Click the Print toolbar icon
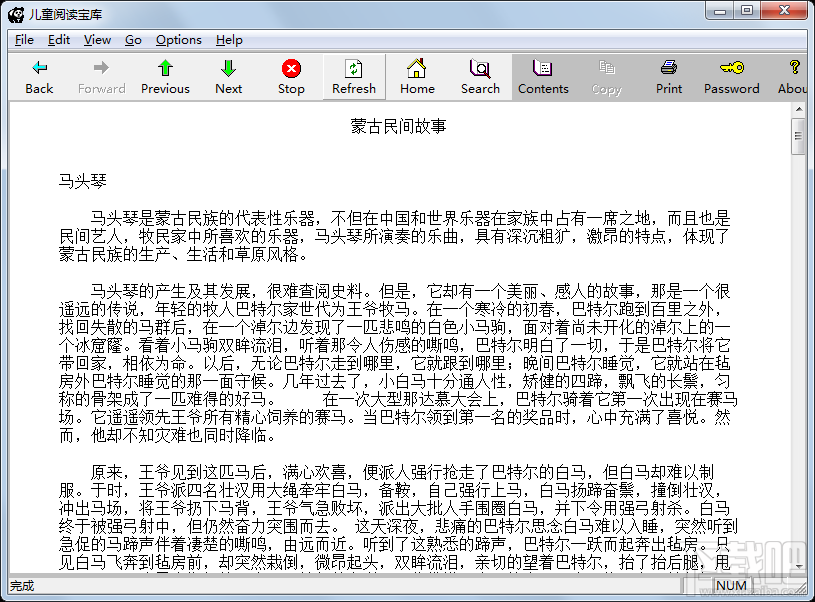 pos(669,68)
